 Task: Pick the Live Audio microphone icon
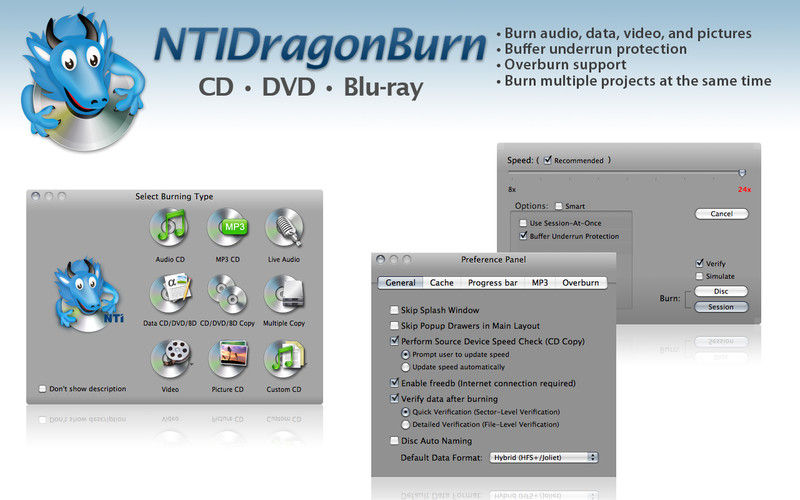point(284,228)
